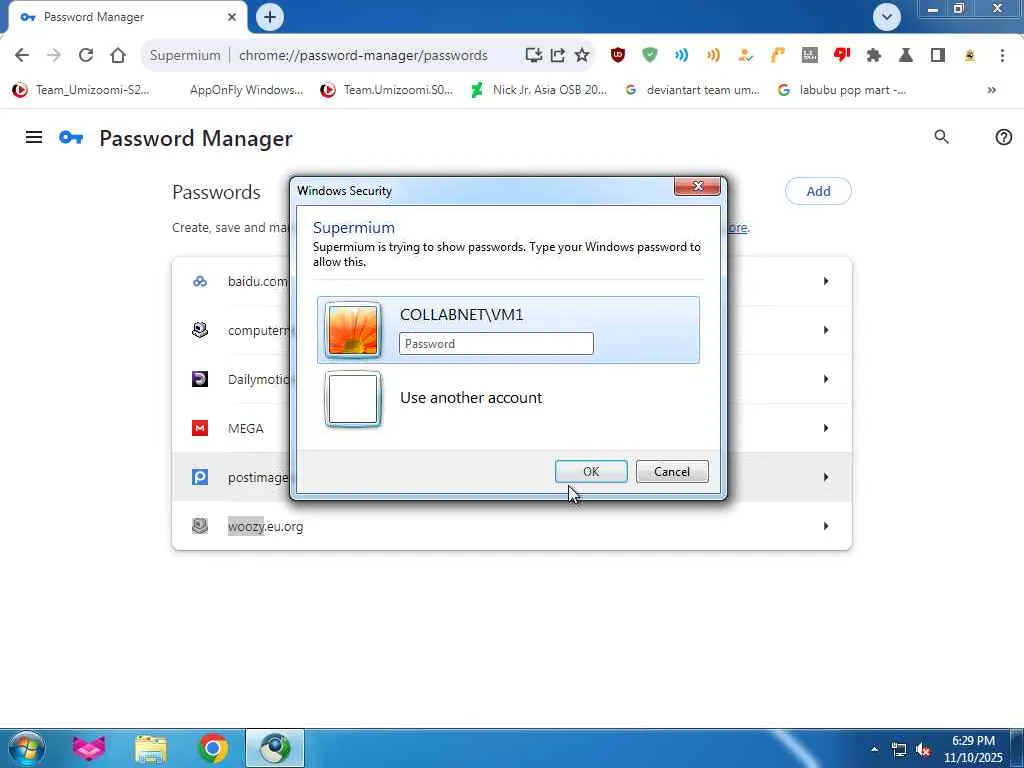Open the browser three-dot menu
Screen dimensions: 1024x768
(1002, 56)
